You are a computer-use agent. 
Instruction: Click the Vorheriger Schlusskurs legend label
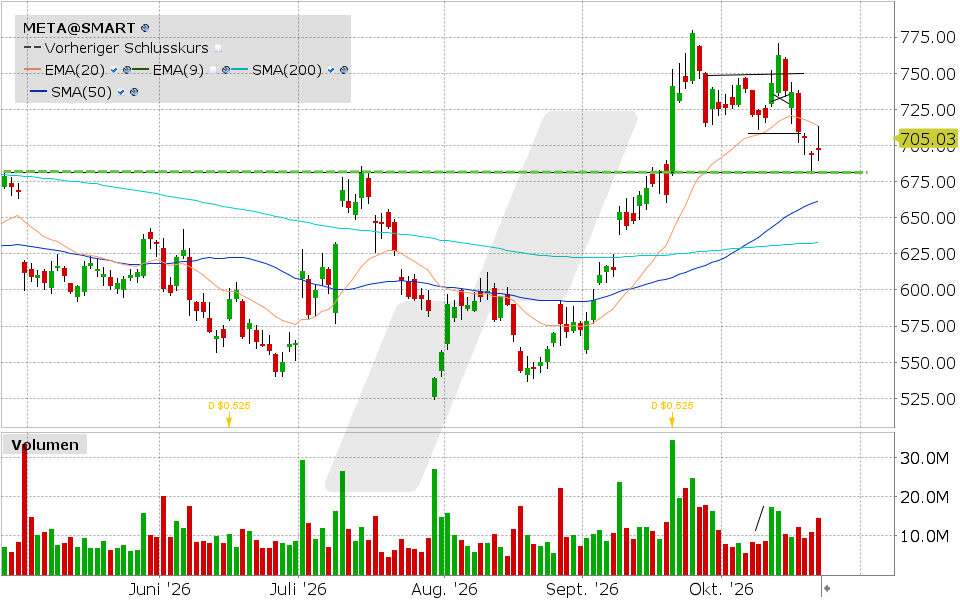coord(127,48)
